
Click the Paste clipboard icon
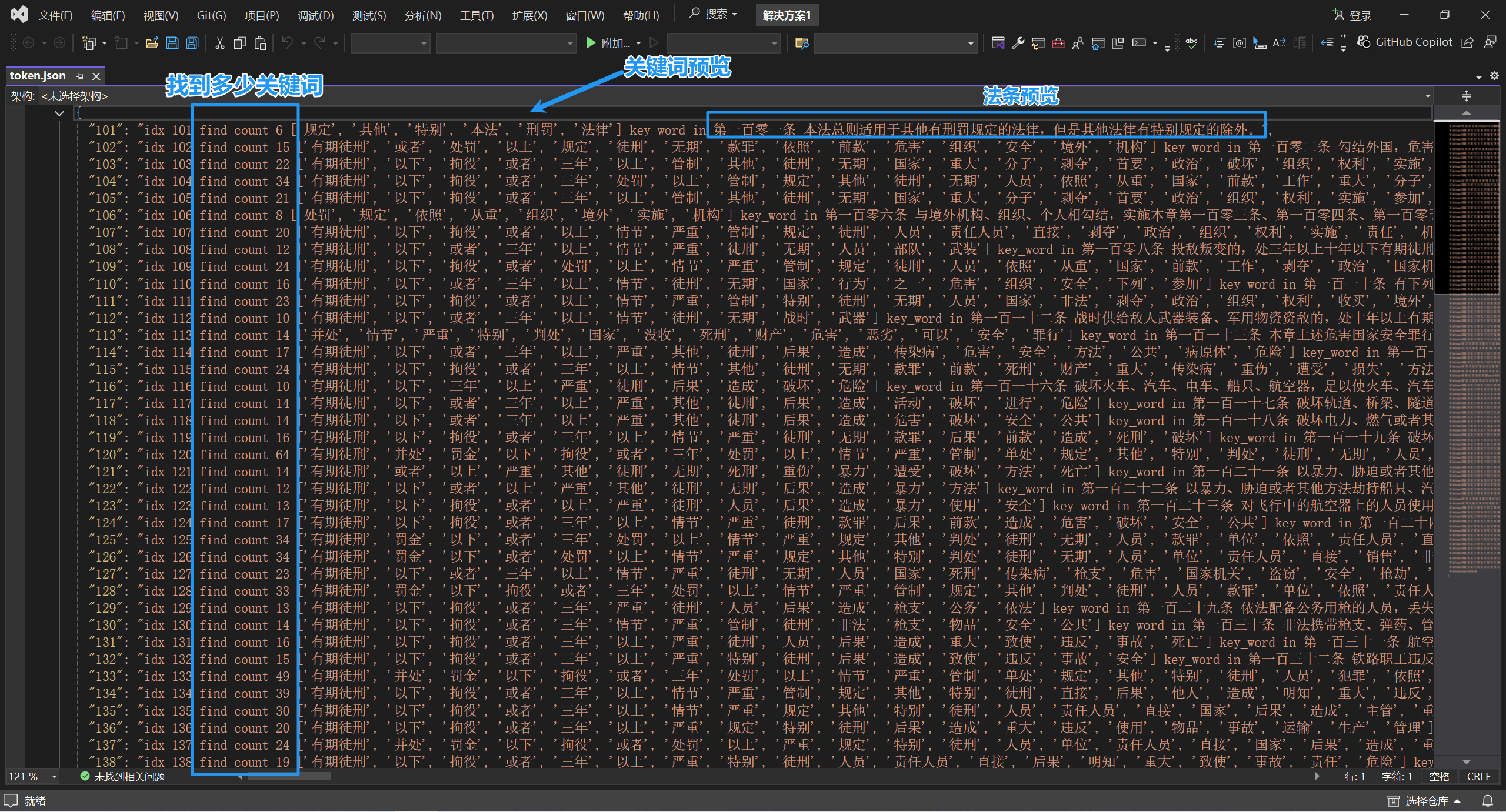260,43
